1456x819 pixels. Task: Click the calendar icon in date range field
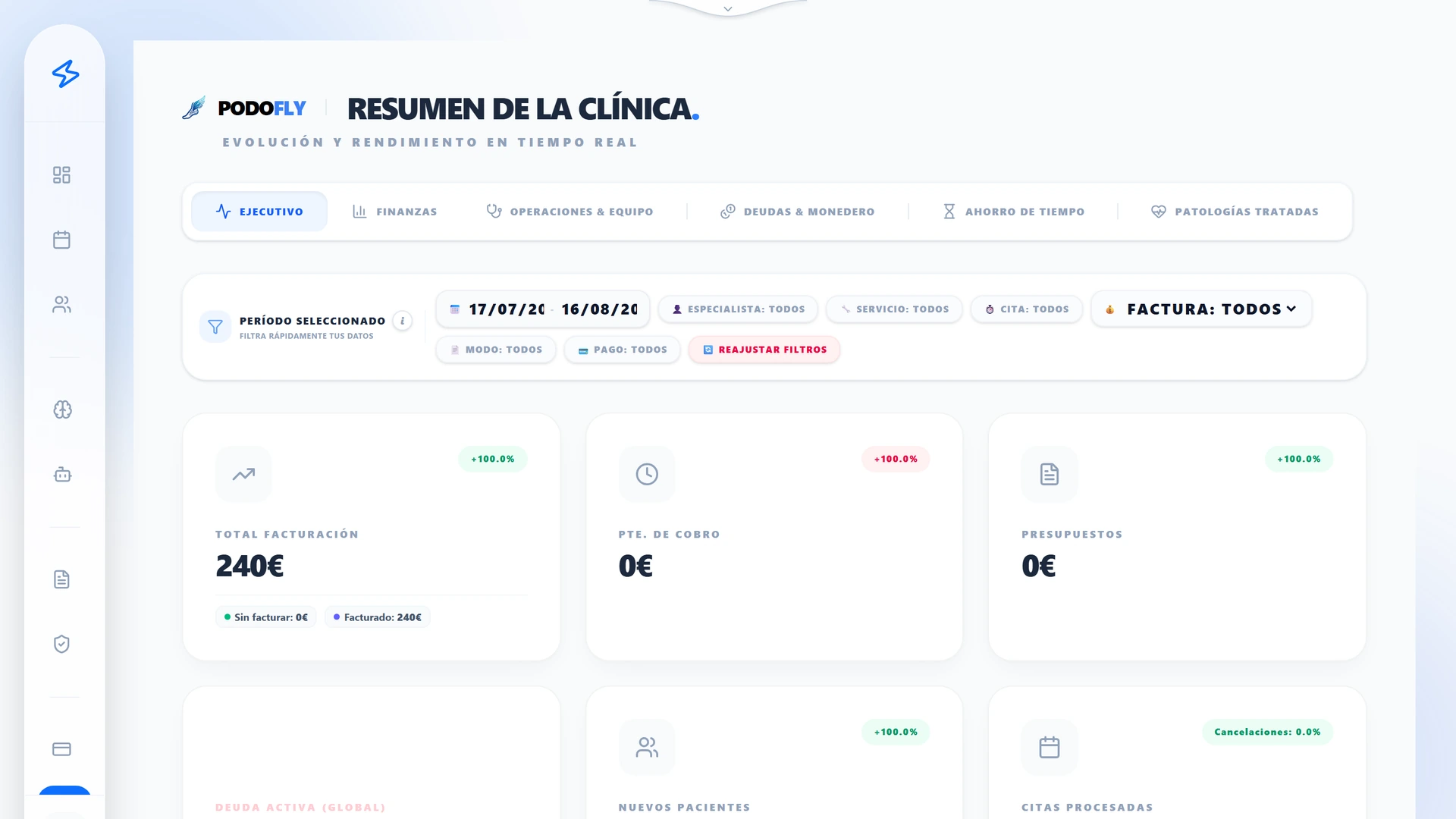(455, 309)
